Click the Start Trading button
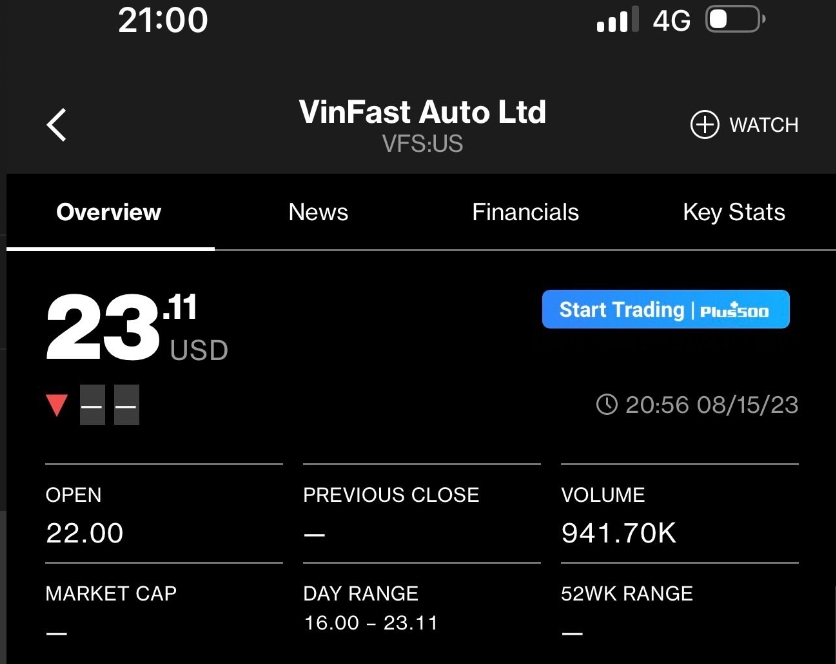The image size is (836, 664). [x=665, y=309]
